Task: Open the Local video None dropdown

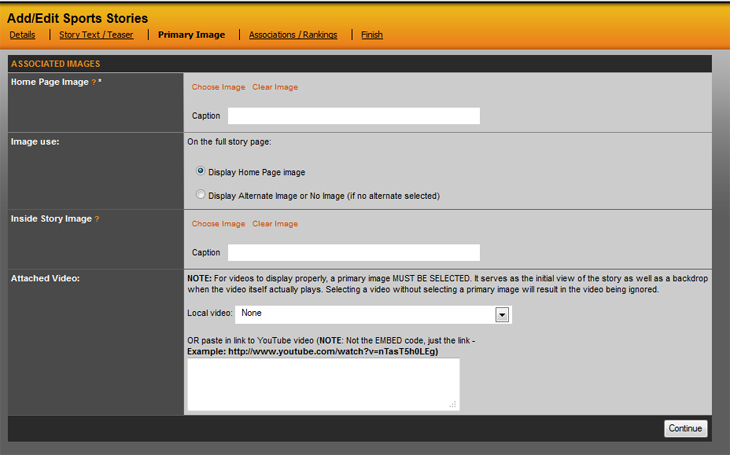Action: (x=373, y=315)
